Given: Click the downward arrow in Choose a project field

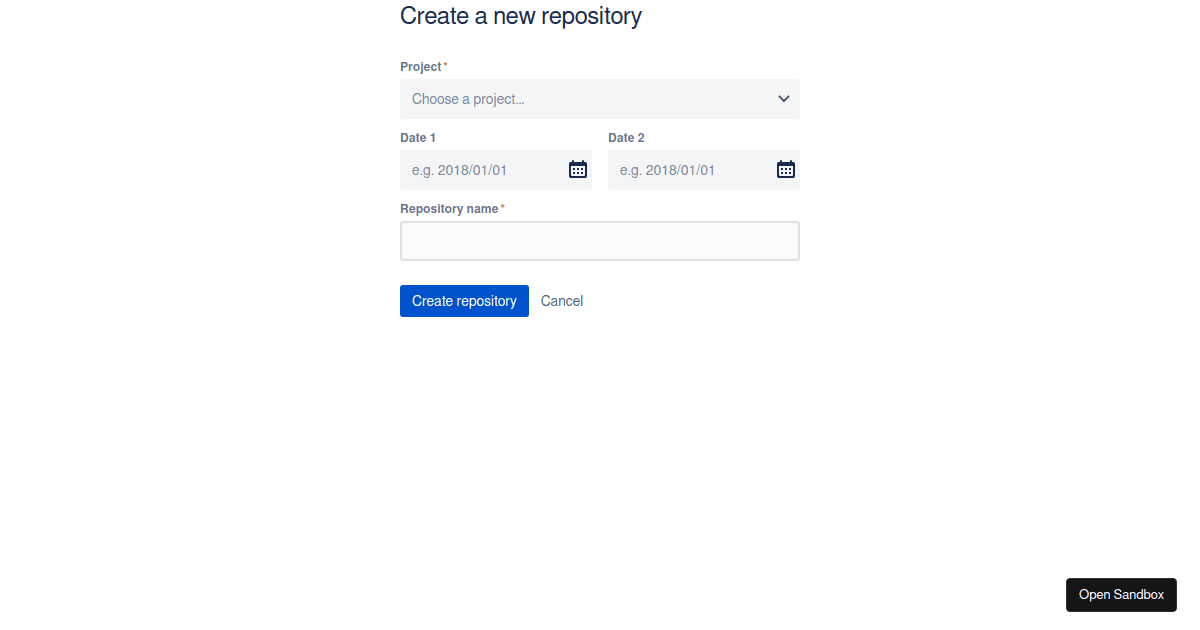Looking at the screenshot, I should click(x=784, y=98).
